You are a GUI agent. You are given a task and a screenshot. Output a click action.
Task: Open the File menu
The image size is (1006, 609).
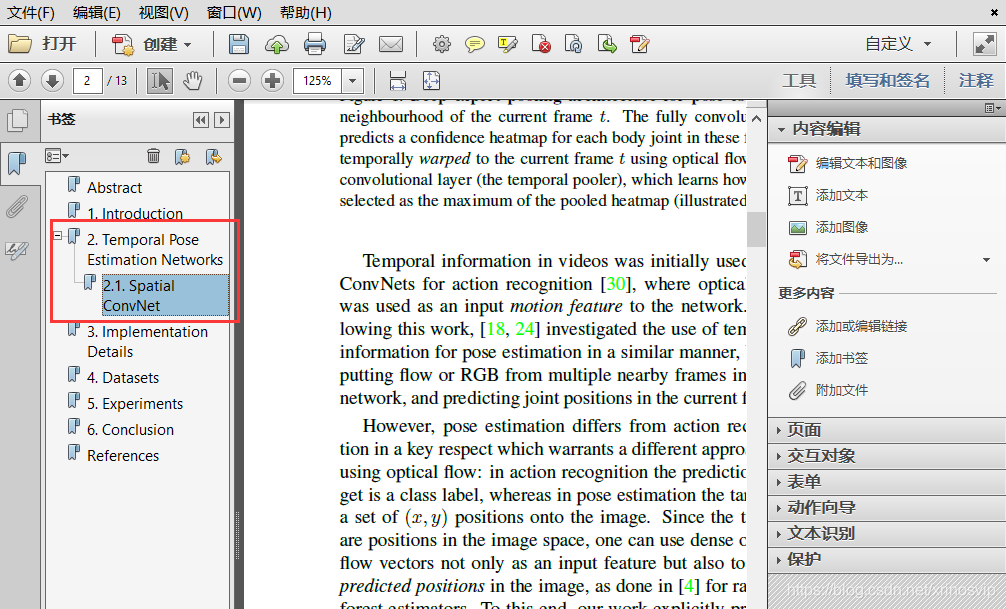[x=30, y=13]
